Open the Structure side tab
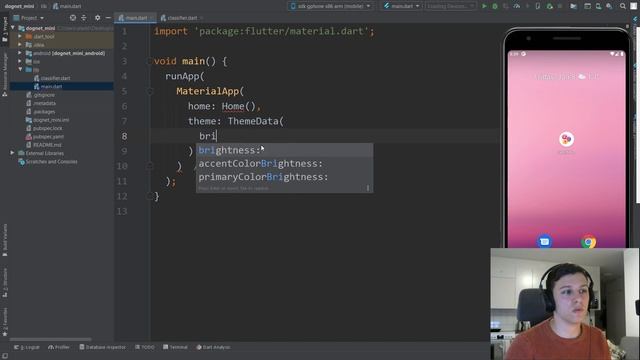The width and height of the screenshot is (640, 360). tap(4, 283)
